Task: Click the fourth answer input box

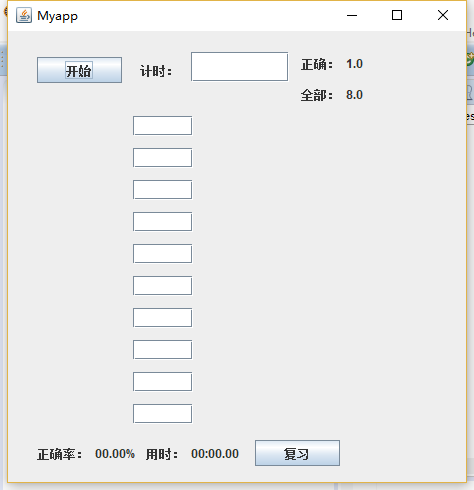Action: [162, 222]
